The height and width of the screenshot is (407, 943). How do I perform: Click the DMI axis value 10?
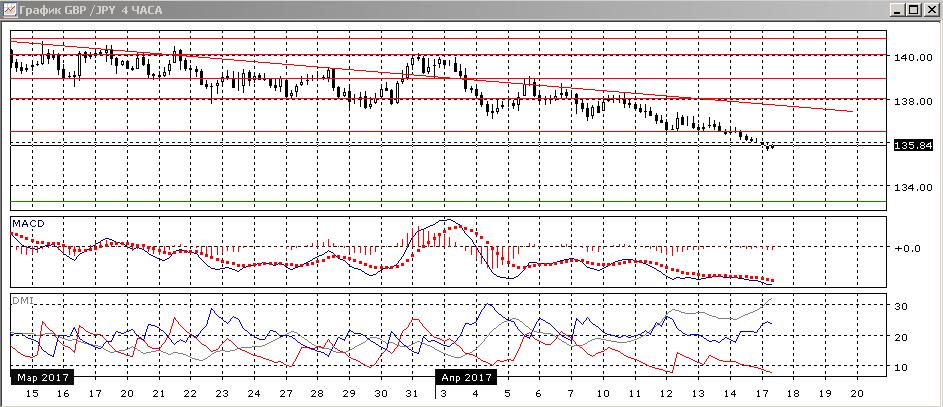point(902,367)
